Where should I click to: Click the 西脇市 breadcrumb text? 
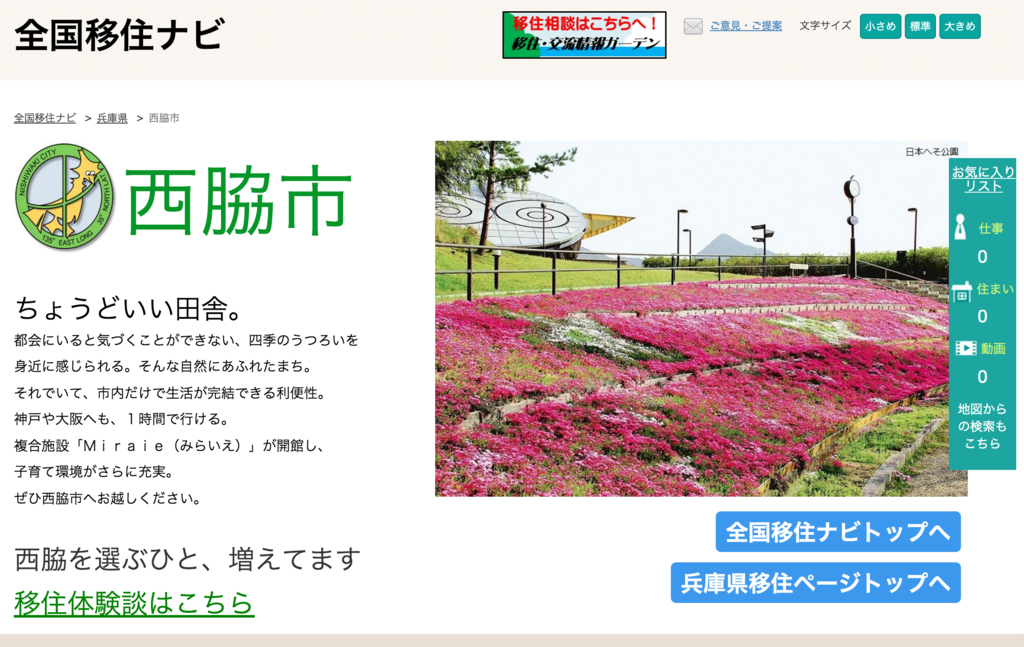point(164,118)
